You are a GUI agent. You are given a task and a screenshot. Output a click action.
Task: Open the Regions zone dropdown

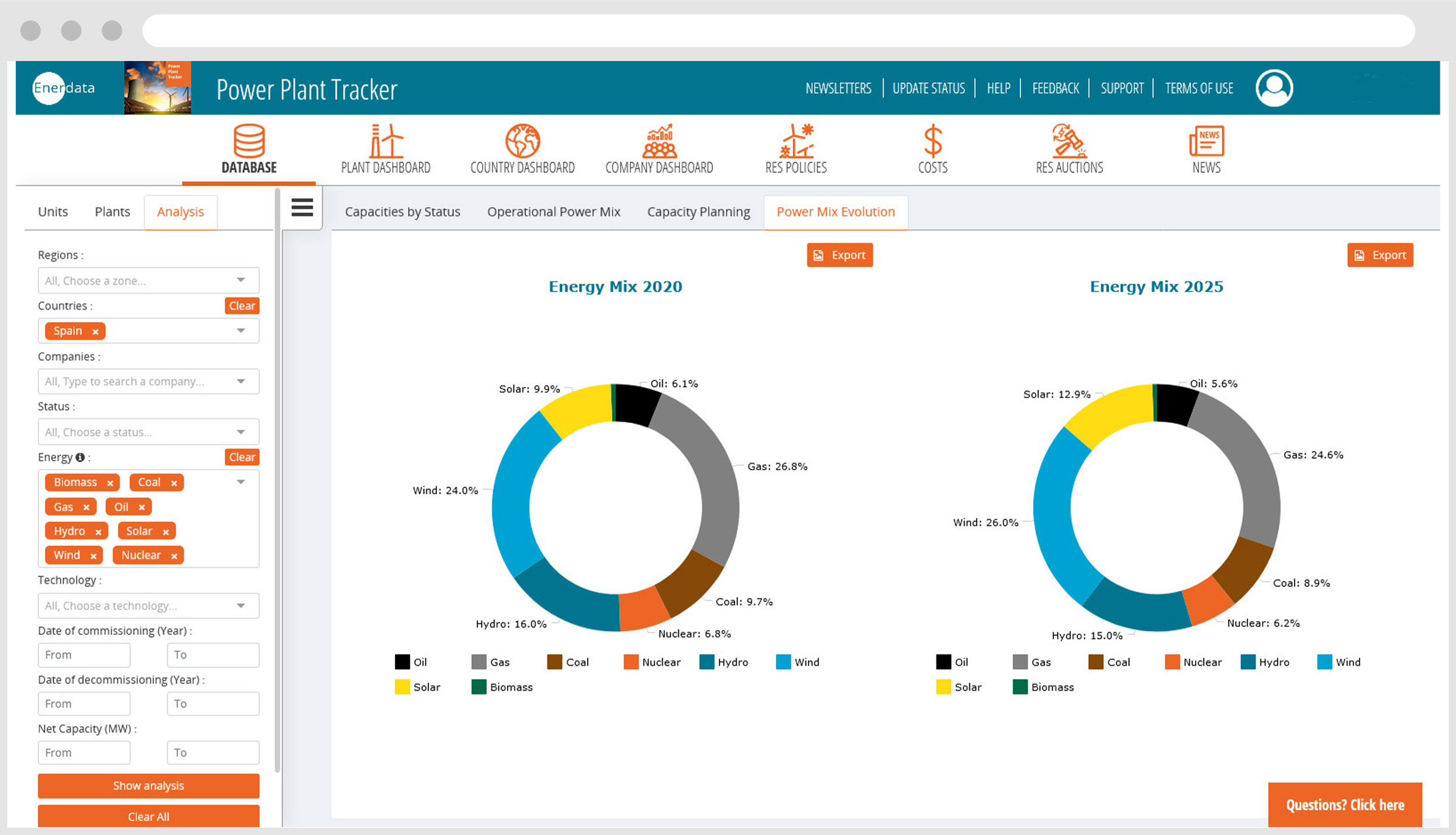148,280
